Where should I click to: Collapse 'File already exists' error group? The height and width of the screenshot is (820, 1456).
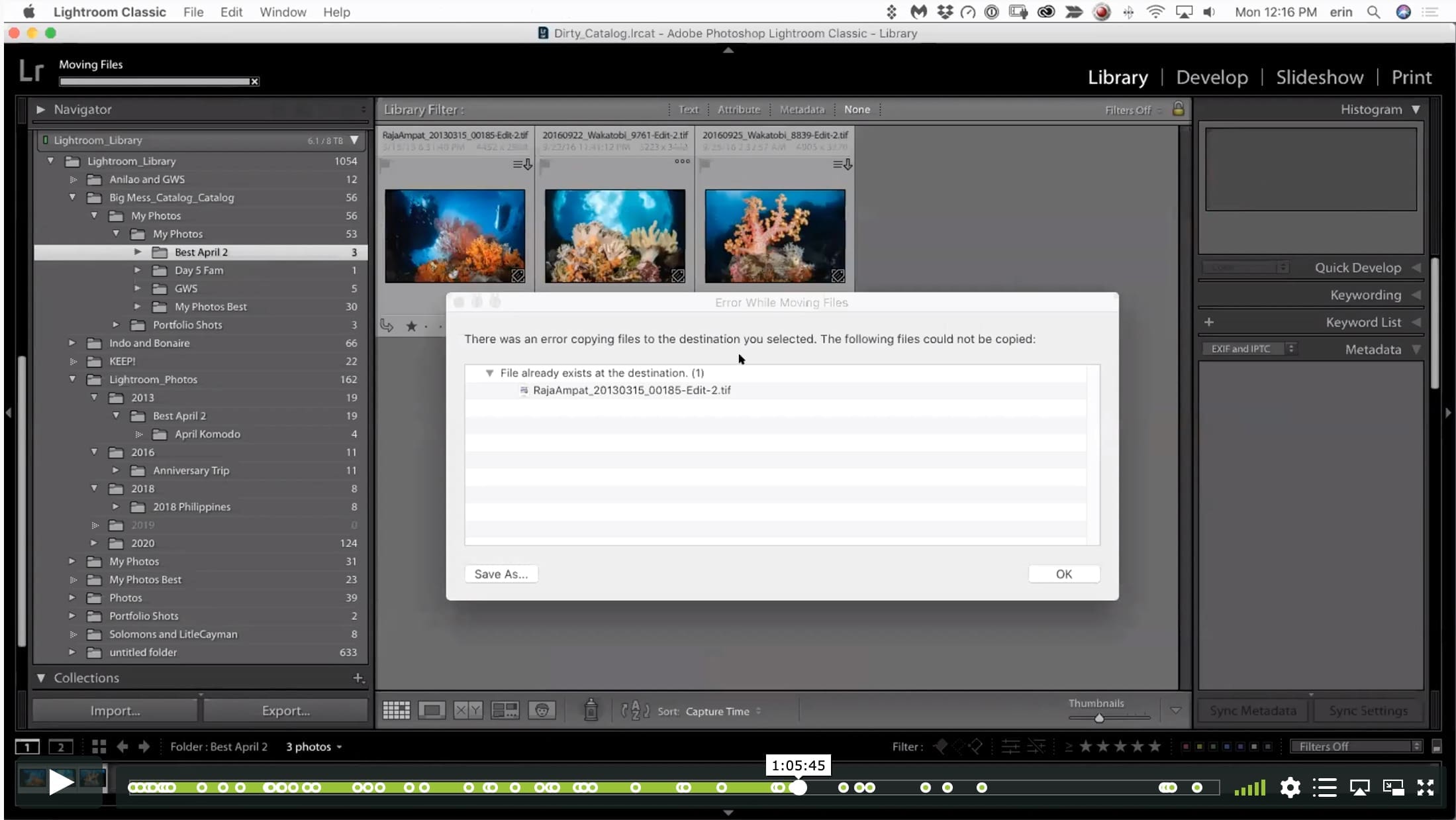(489, 373)
